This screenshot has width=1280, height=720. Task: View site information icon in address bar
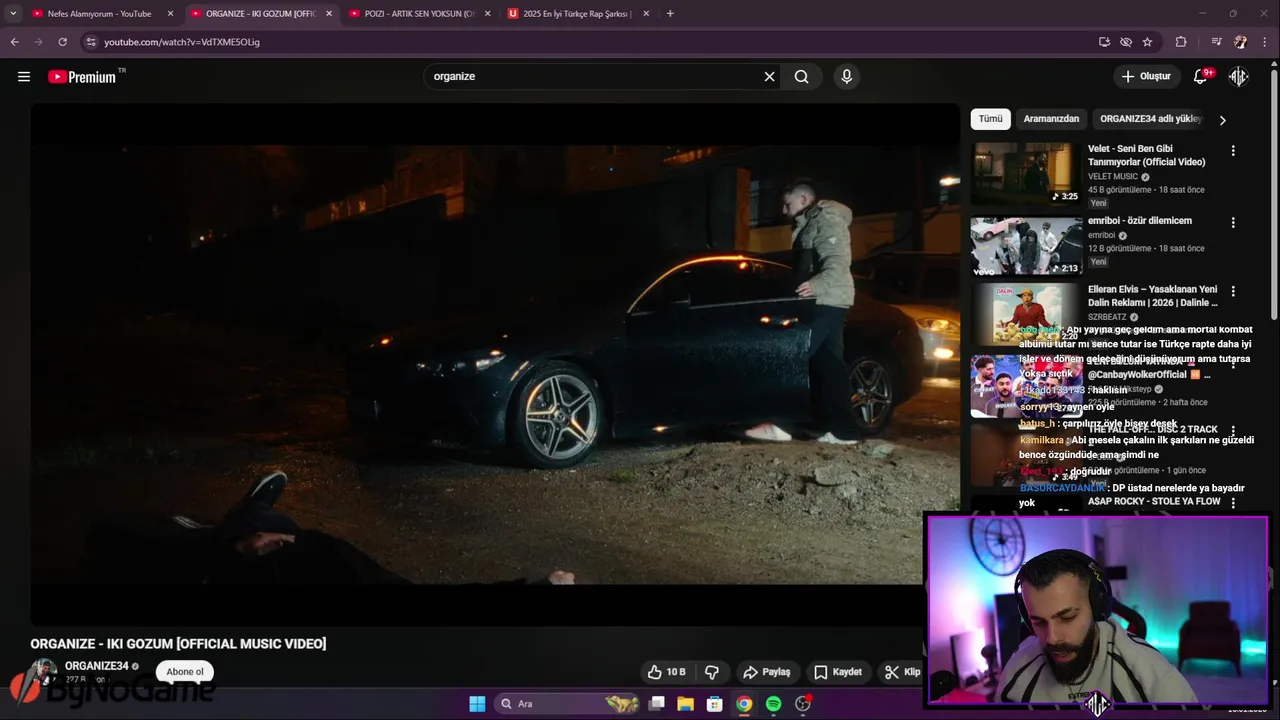[91, 42]
